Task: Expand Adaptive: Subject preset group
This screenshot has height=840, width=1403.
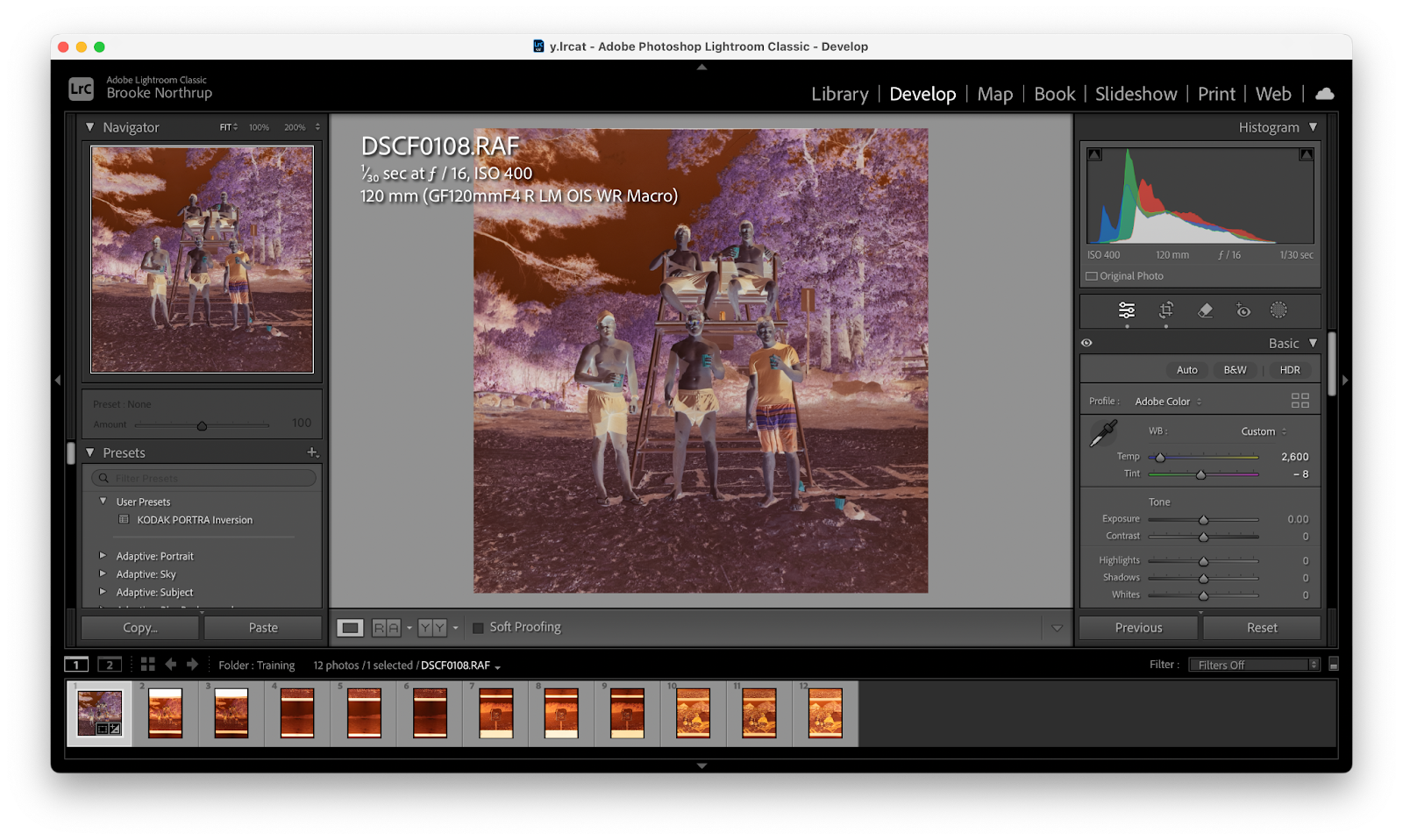Action: click(103, 593)
